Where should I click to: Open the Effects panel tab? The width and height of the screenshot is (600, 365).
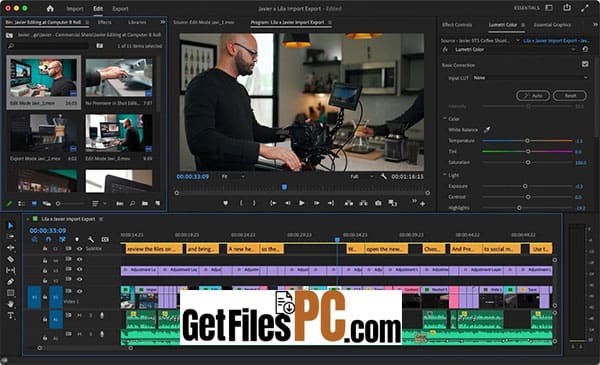[x=104, y=22]
